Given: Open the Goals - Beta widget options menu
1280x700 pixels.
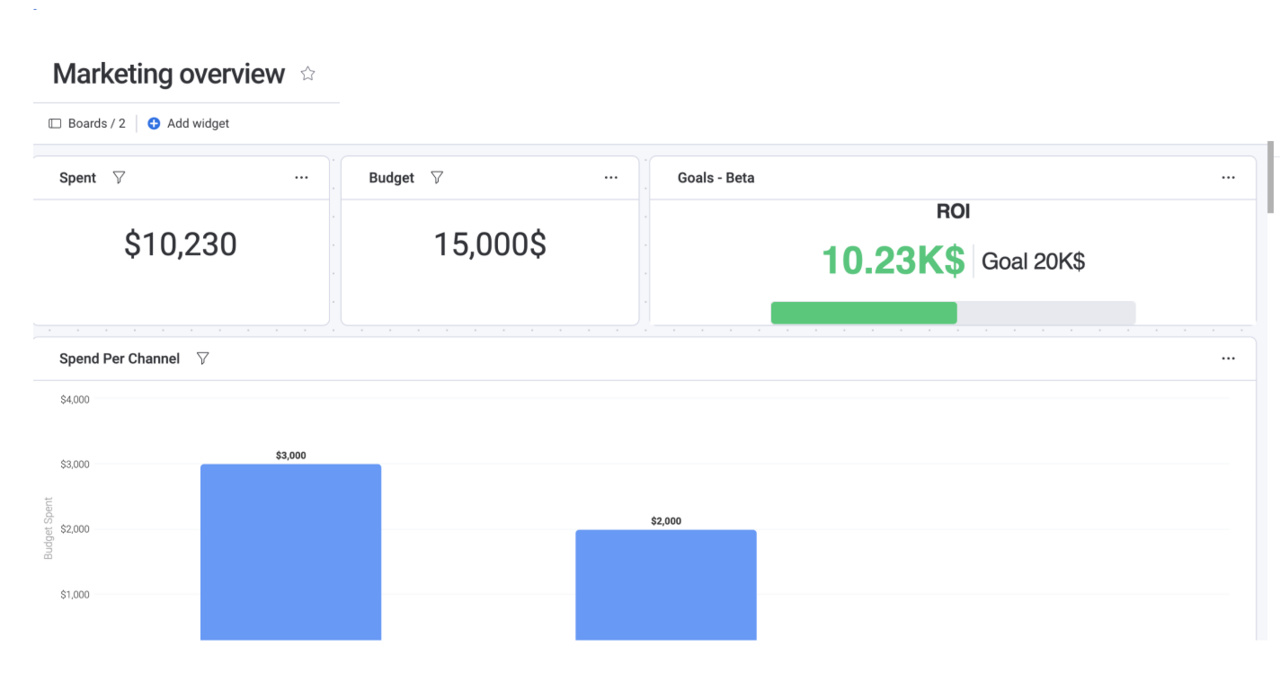Looking at the screenshot, I should tap(1228, 178).
